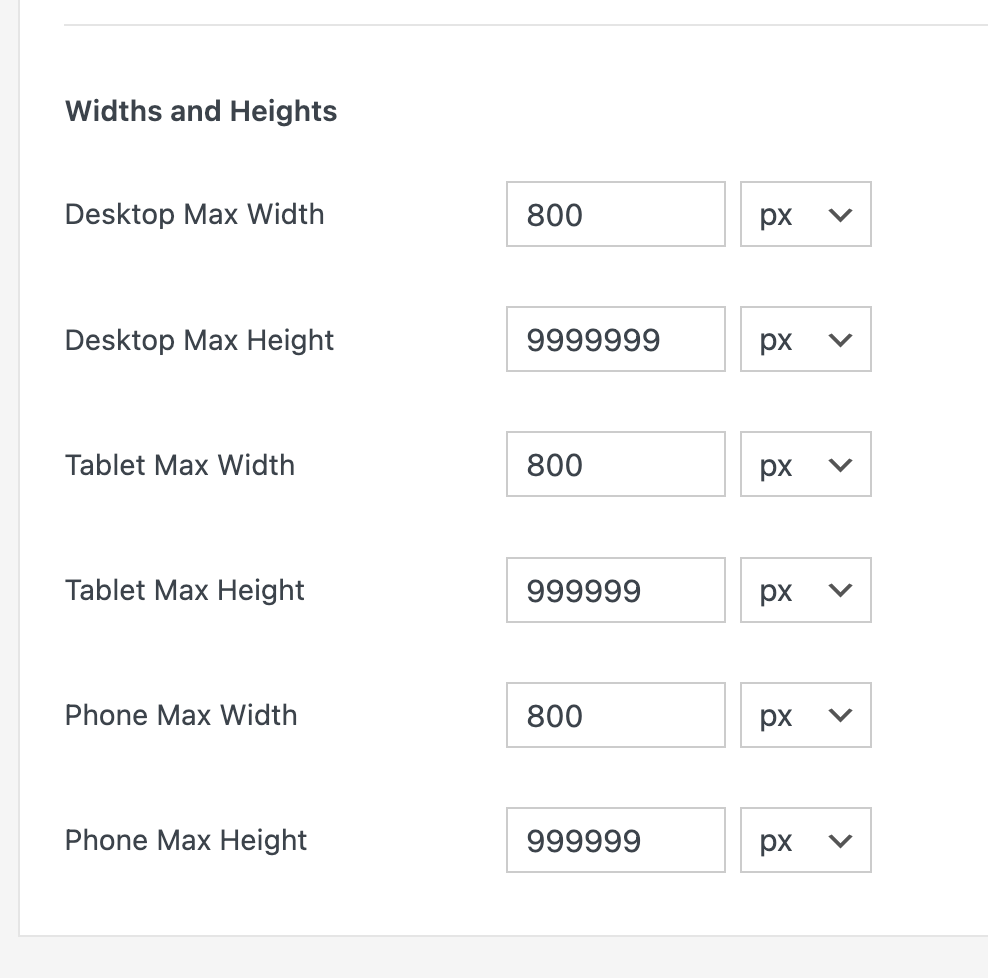The image size is (988, 978).
Task: Focus the Tablet Max Width input
Action: coord(615,465)
